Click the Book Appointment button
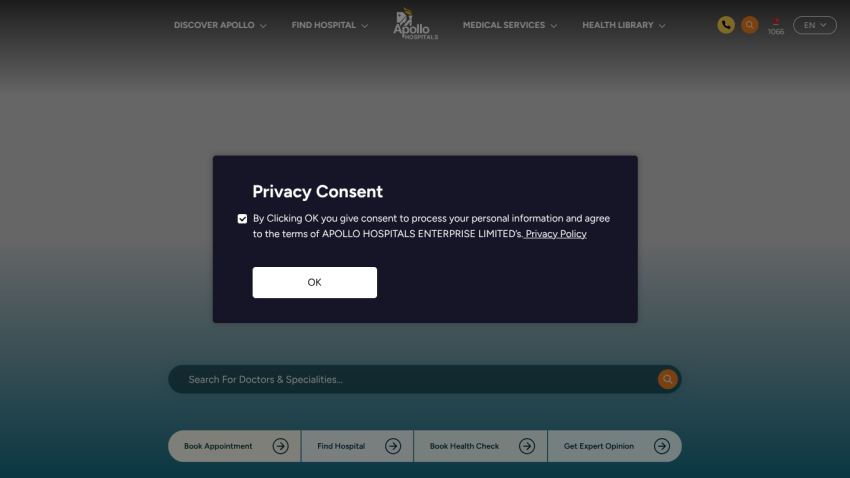 (x=234, y=446)
